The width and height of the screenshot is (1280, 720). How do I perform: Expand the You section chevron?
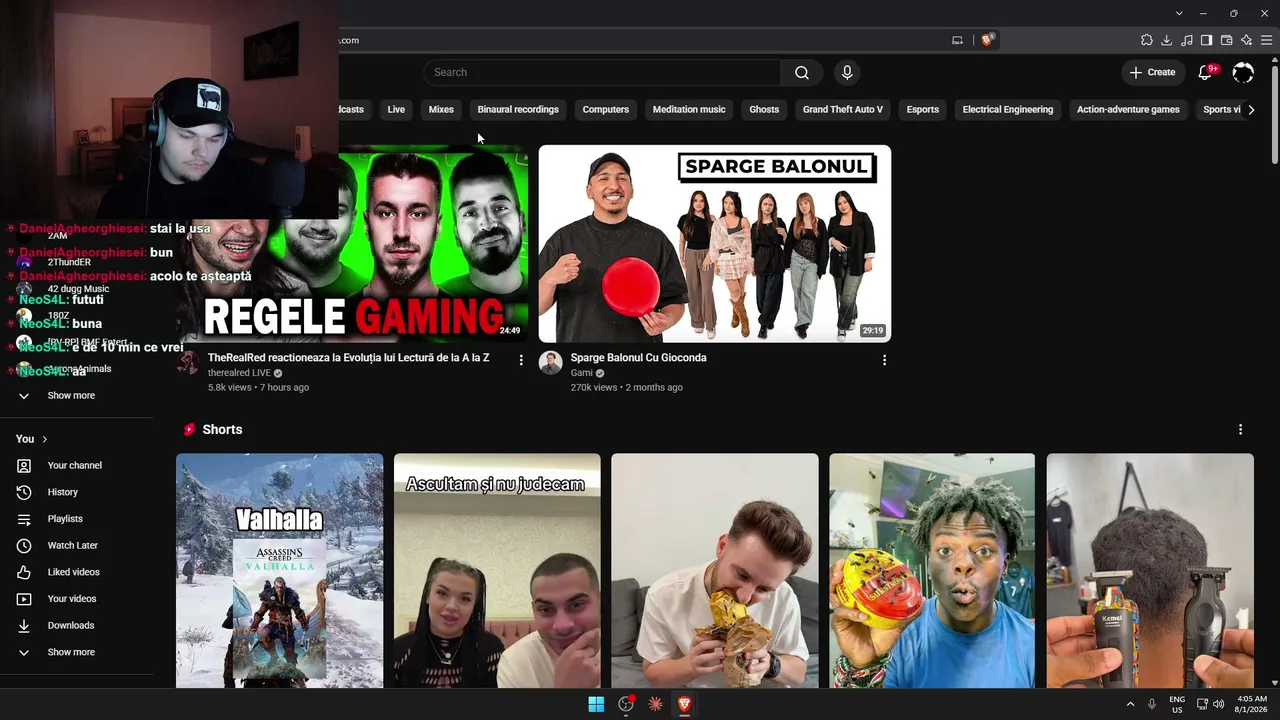(45, 439)
